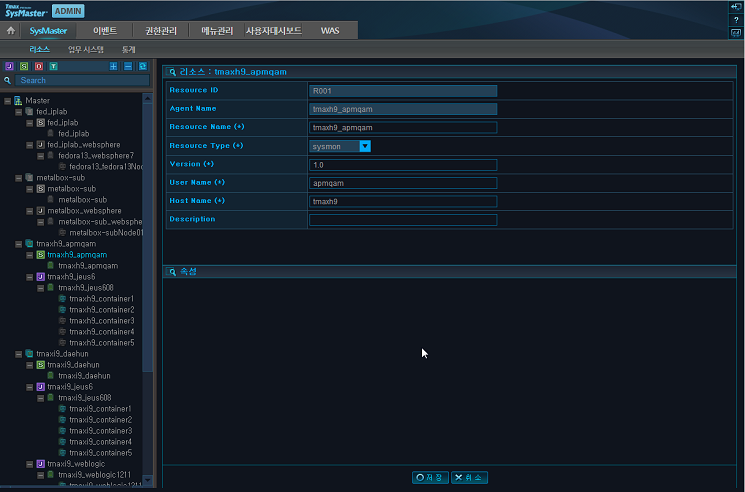Click the up arrow of tree scrollbar
This screenshot has height=492, width=745.
(x=147, y=99)
